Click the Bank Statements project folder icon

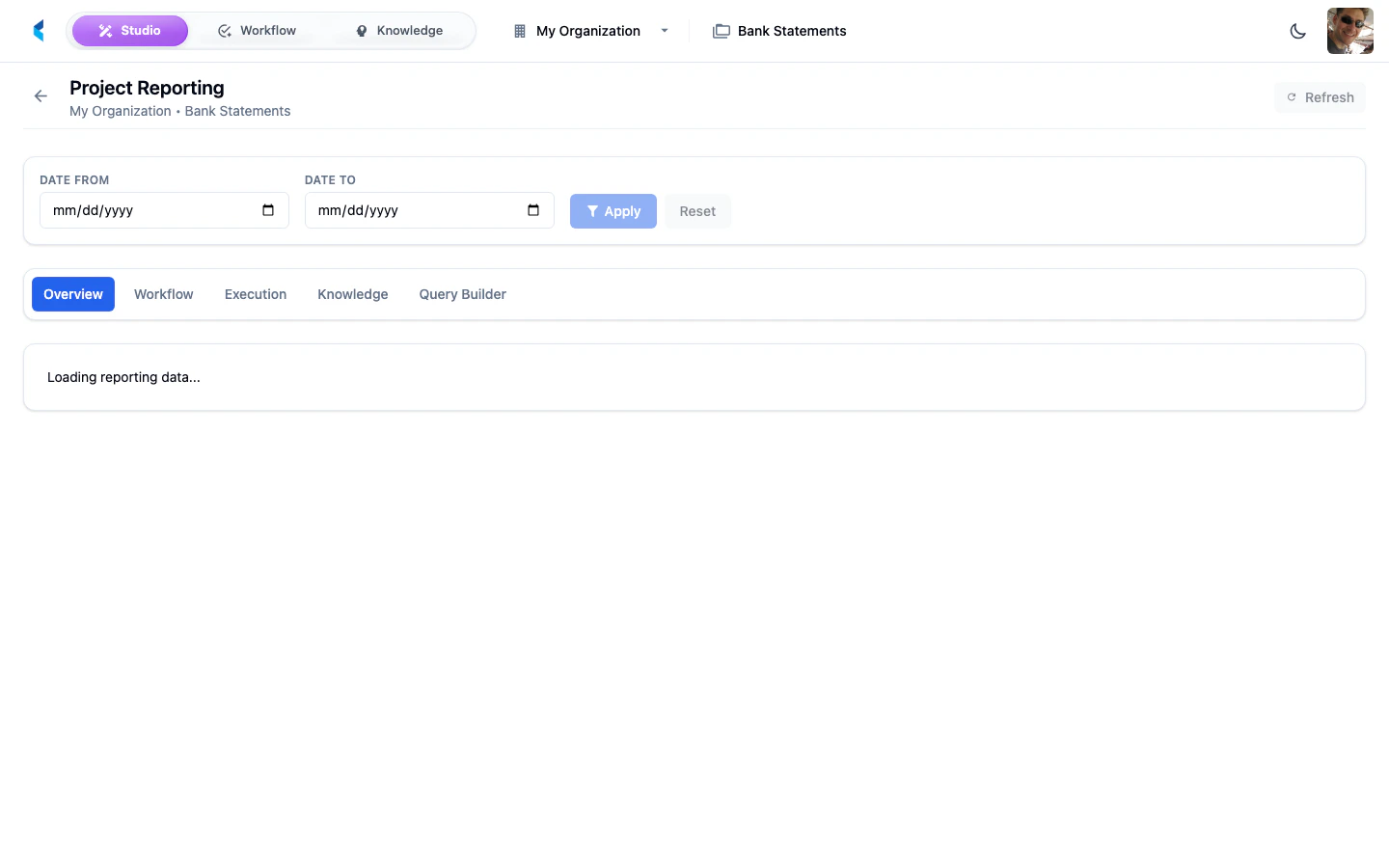click(721, 30)
